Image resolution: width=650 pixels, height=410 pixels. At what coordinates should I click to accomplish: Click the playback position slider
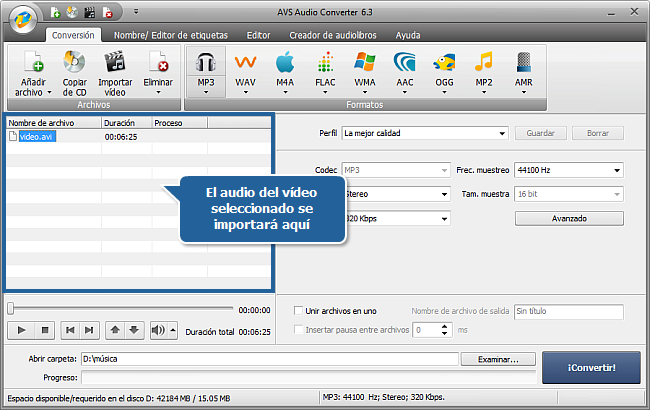click(120, 310)
